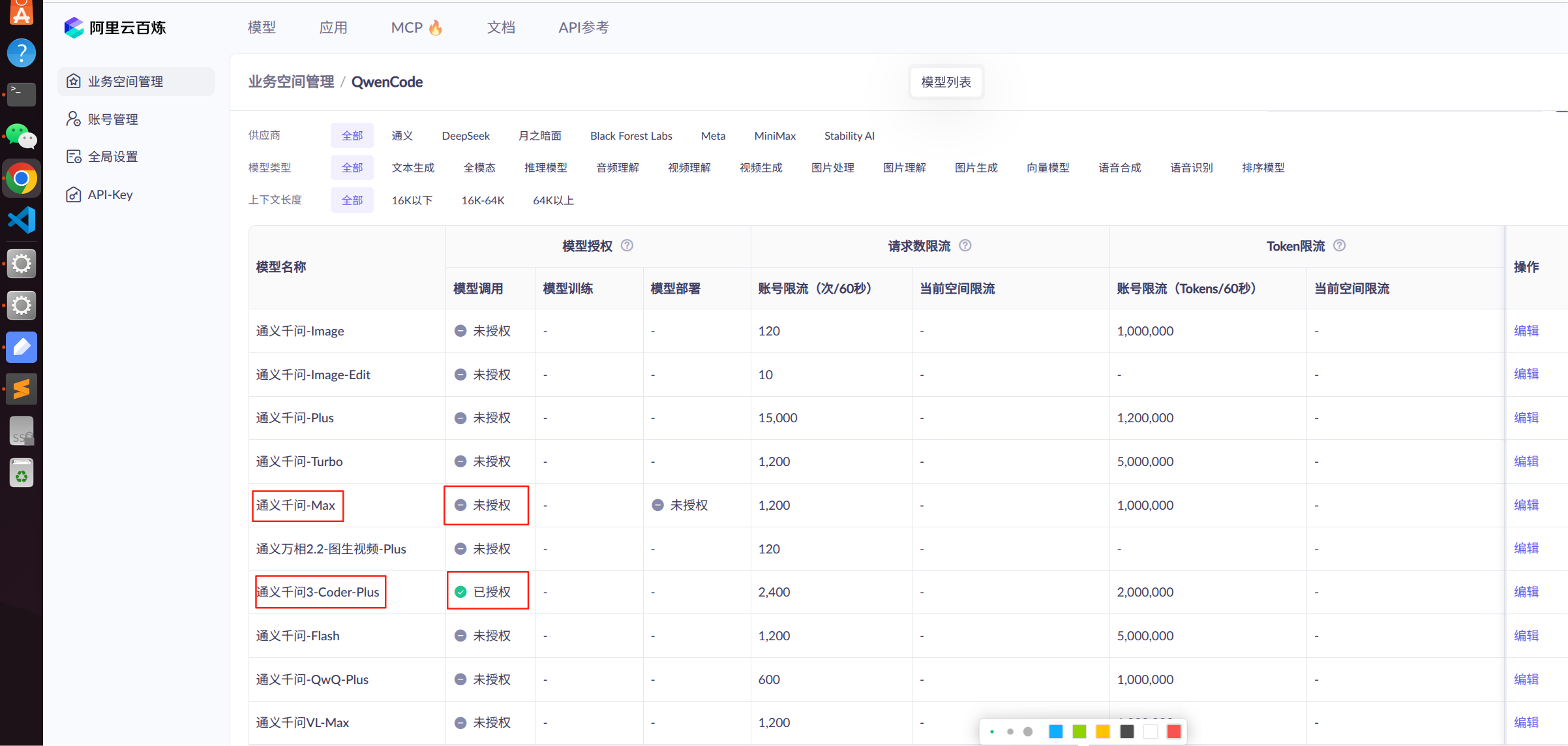Click the help icon beside Token限流

coord(1340,245)
